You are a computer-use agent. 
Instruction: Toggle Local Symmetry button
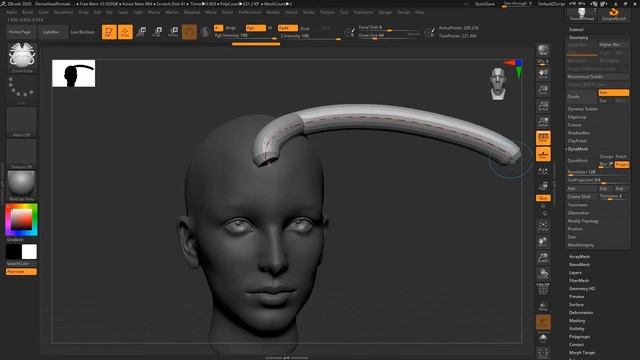pos(543,172)
